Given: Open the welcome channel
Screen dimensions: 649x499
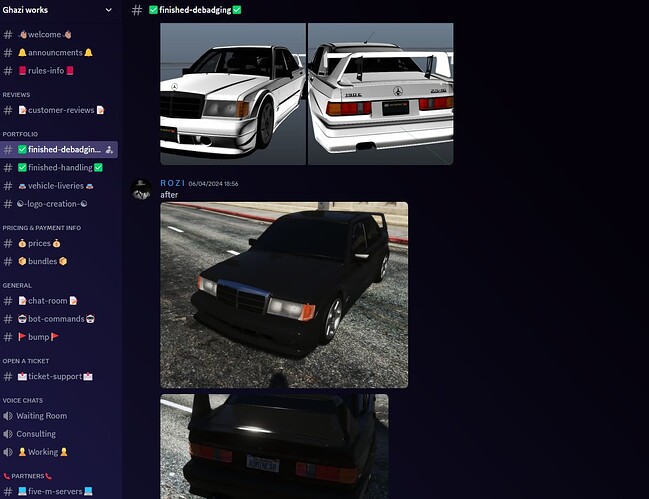Looking at the screenshot, I should coord(45,34).
